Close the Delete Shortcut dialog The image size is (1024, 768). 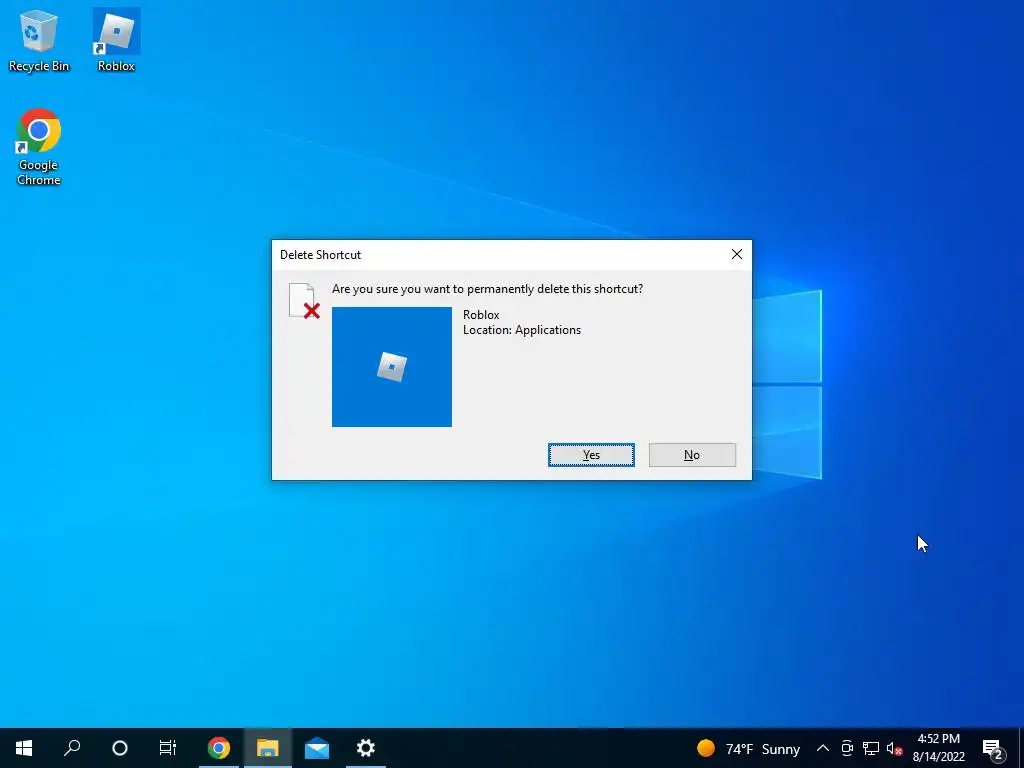tap(737, 255)
